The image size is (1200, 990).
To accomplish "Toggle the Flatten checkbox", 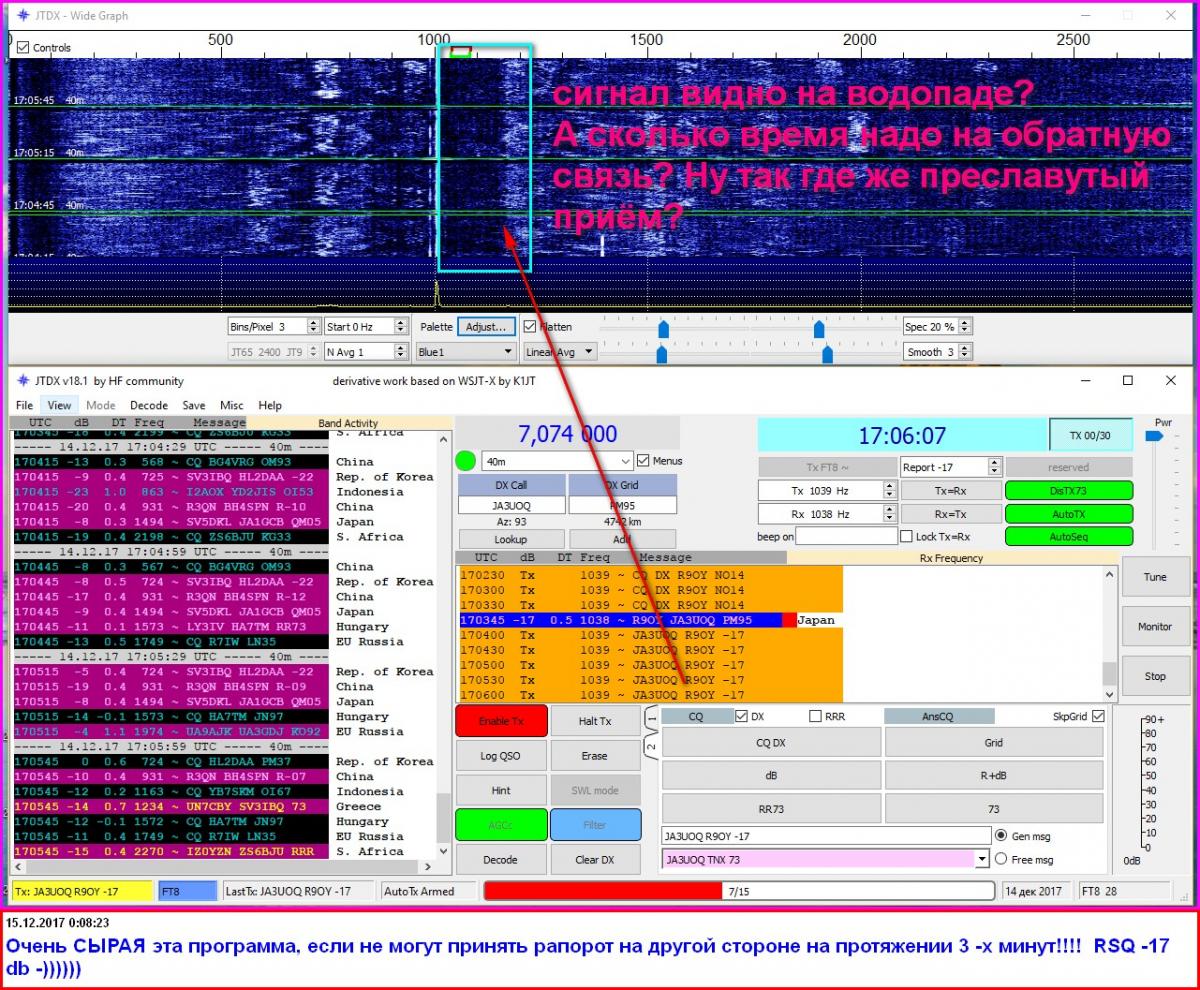I will 530,326.
